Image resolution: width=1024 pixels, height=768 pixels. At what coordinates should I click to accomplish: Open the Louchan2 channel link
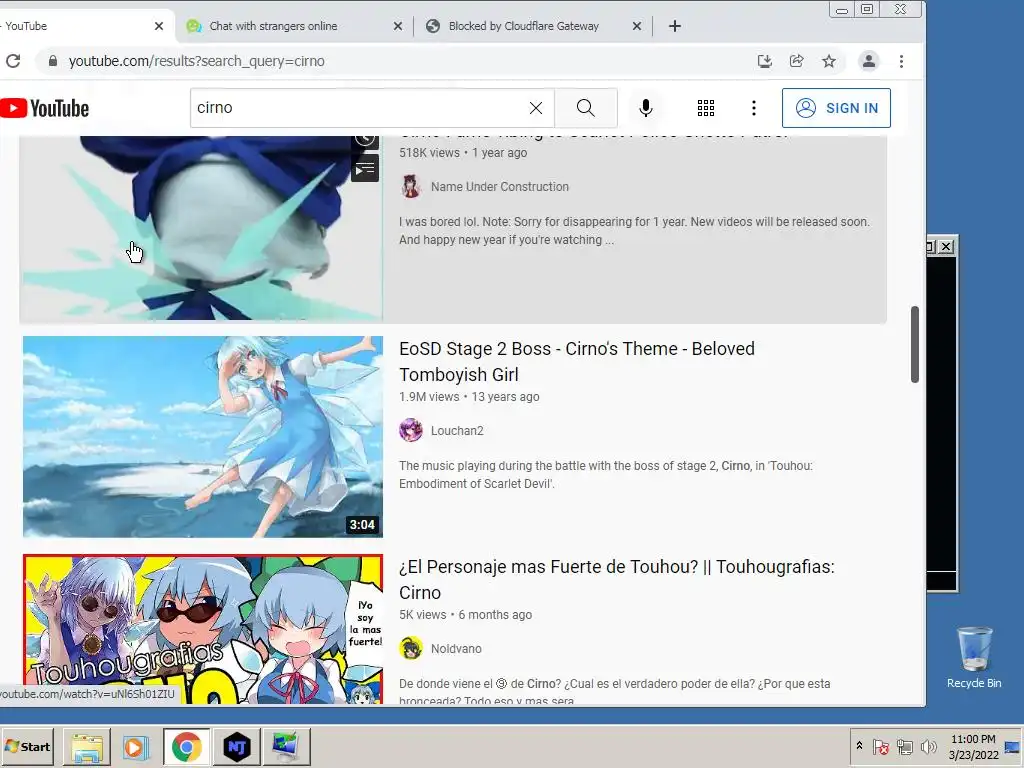click(x=457, y=431)
